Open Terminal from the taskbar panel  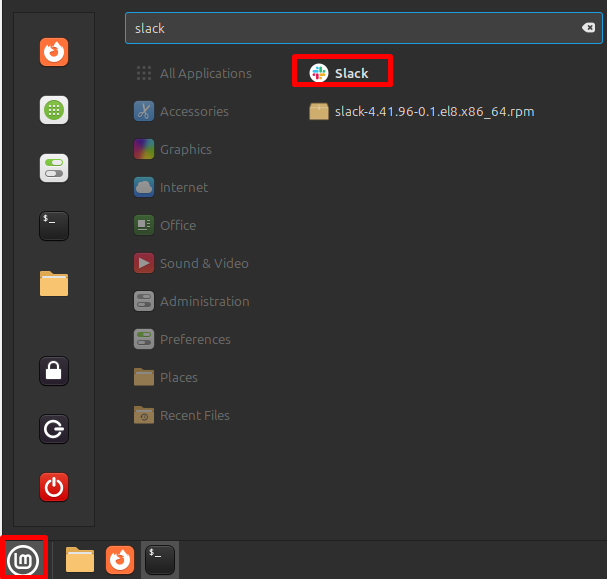coord(159,559)
